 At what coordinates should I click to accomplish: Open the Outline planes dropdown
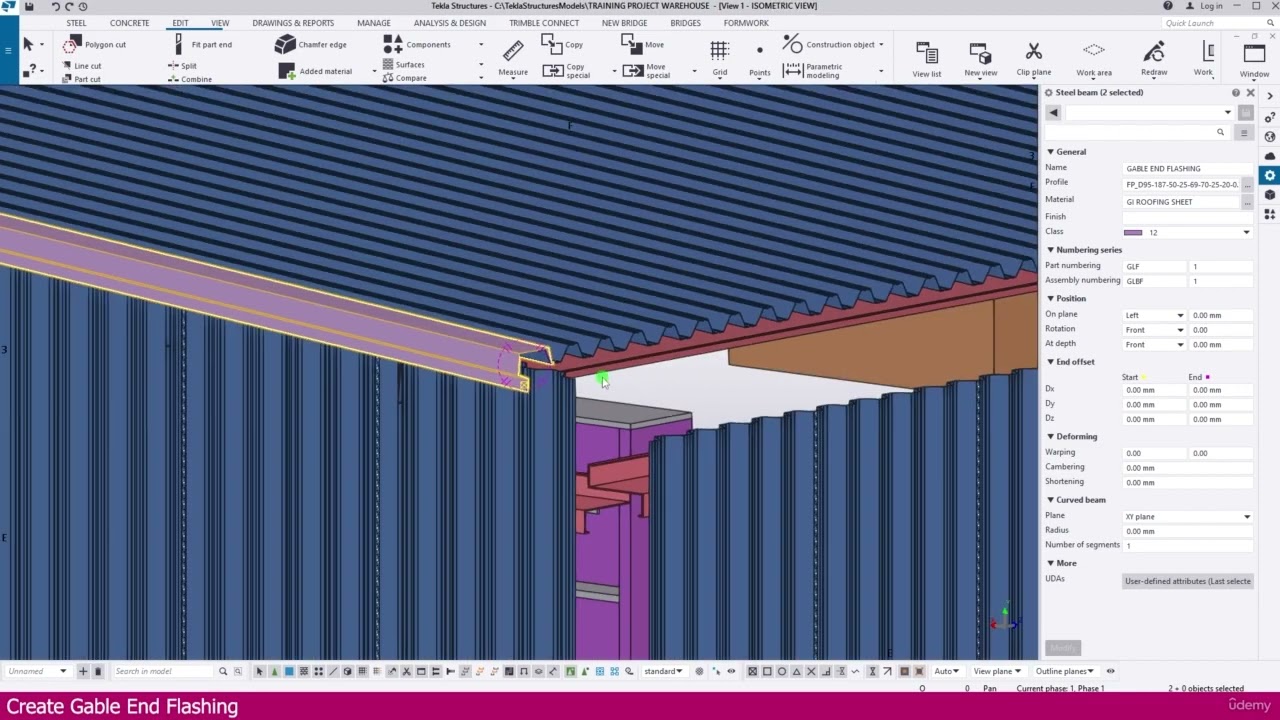(x=1065, y=671)
